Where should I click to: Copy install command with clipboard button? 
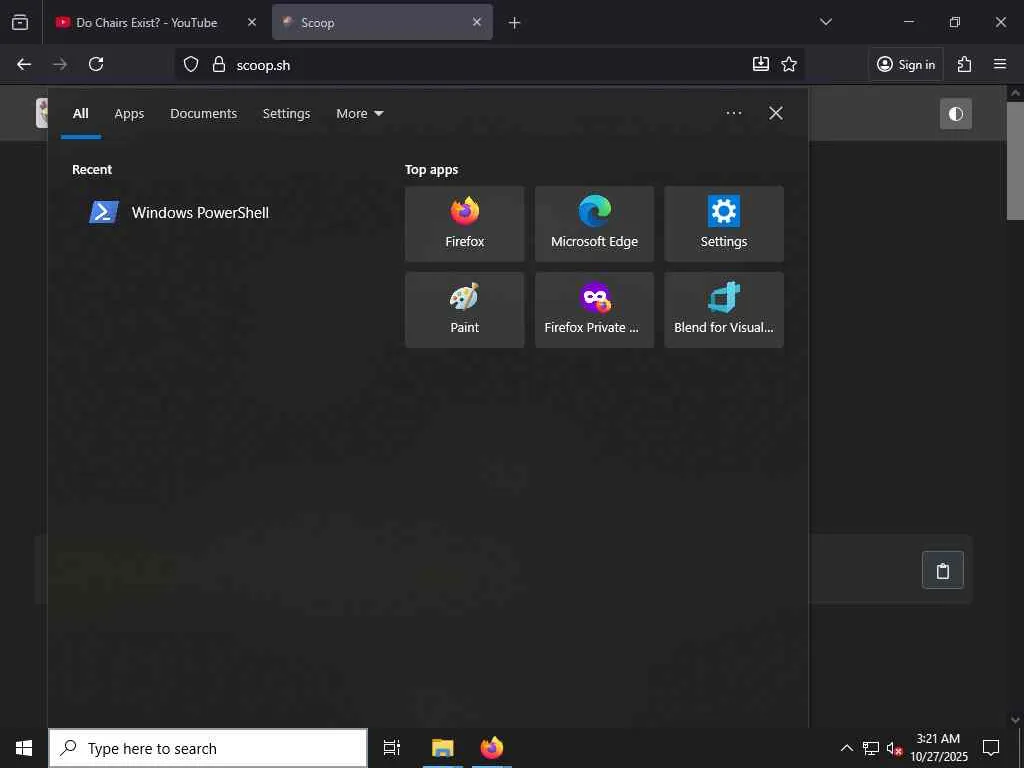[x=942, y=570]
